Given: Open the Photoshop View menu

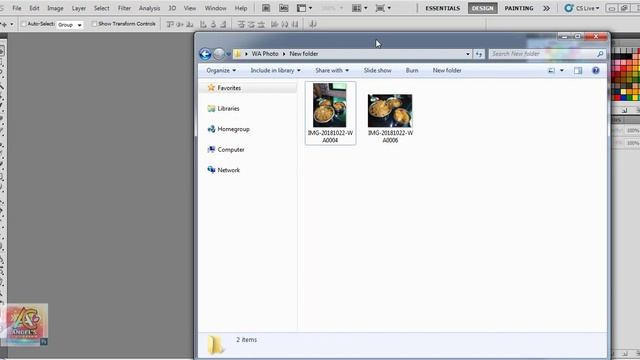Looking at the screenshot, I should pos(190,8).
